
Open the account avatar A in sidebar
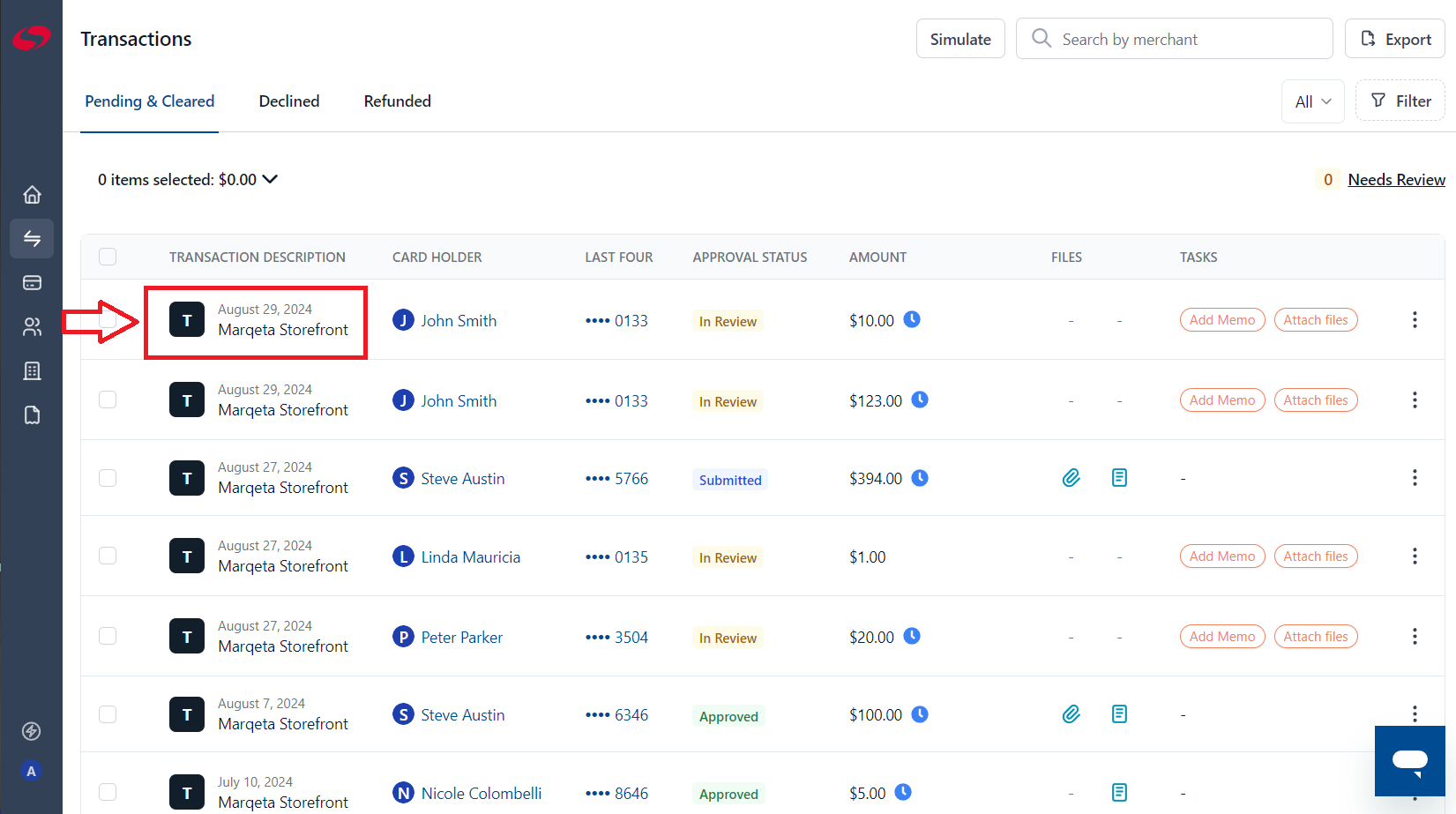coord(31,771)
